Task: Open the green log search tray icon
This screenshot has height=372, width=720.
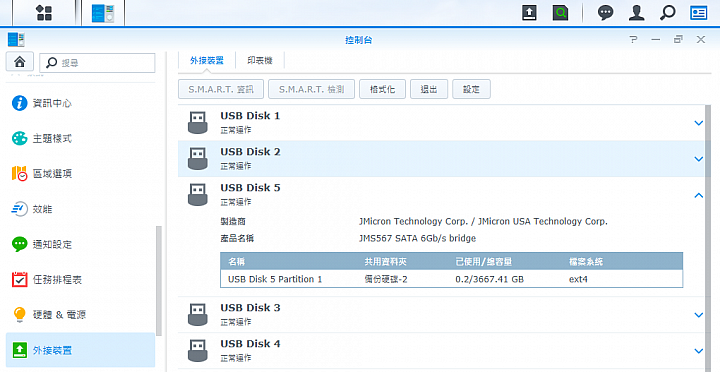Action: [560, 13]
